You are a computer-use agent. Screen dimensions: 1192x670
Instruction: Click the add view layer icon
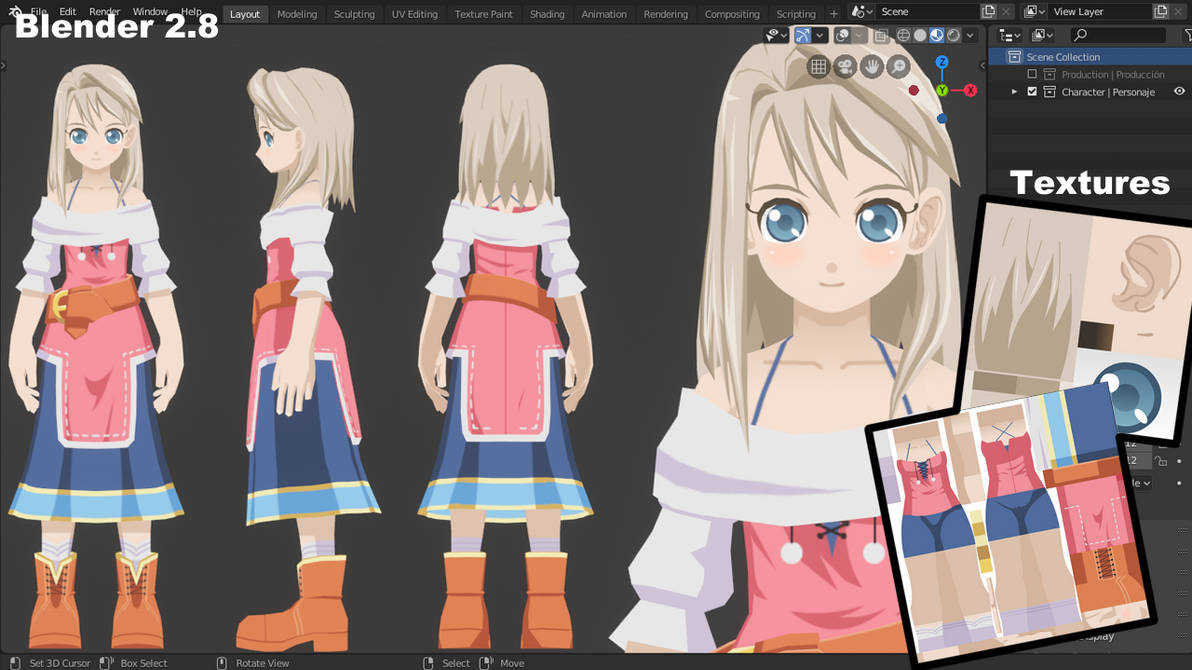coord(1161,11)
